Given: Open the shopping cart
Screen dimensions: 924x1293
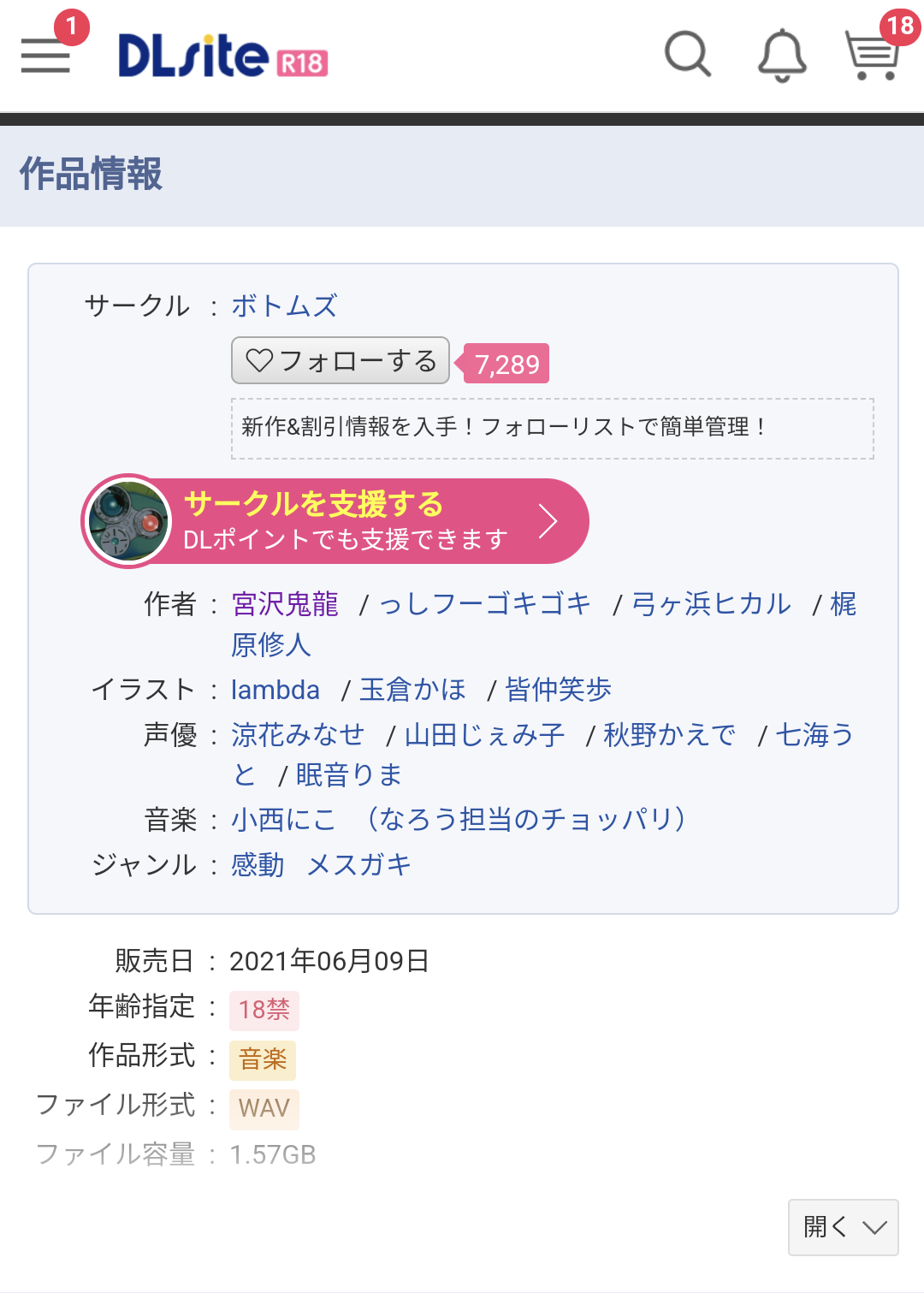Looking at the screenshot, I should [x=873, y=56].
